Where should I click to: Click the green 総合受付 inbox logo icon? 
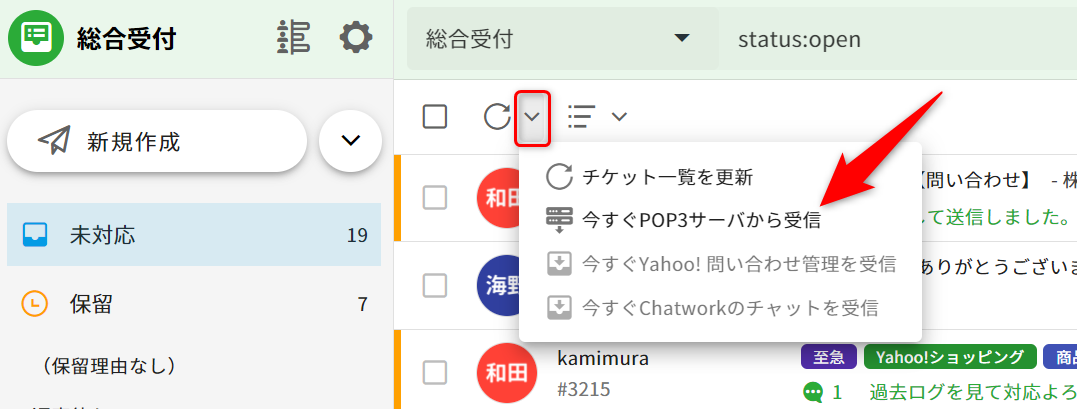point(37,38)
